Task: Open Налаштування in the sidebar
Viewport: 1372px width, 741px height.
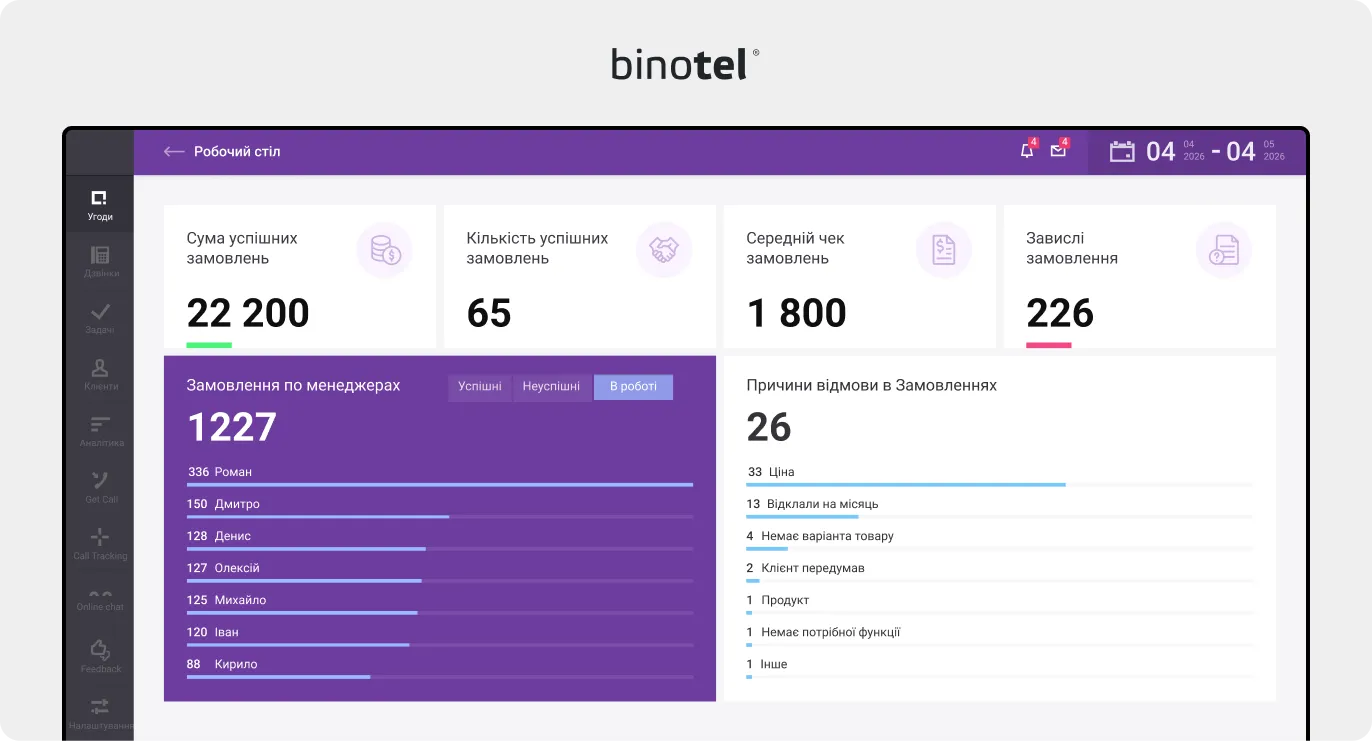Action: tap(100, 714)
